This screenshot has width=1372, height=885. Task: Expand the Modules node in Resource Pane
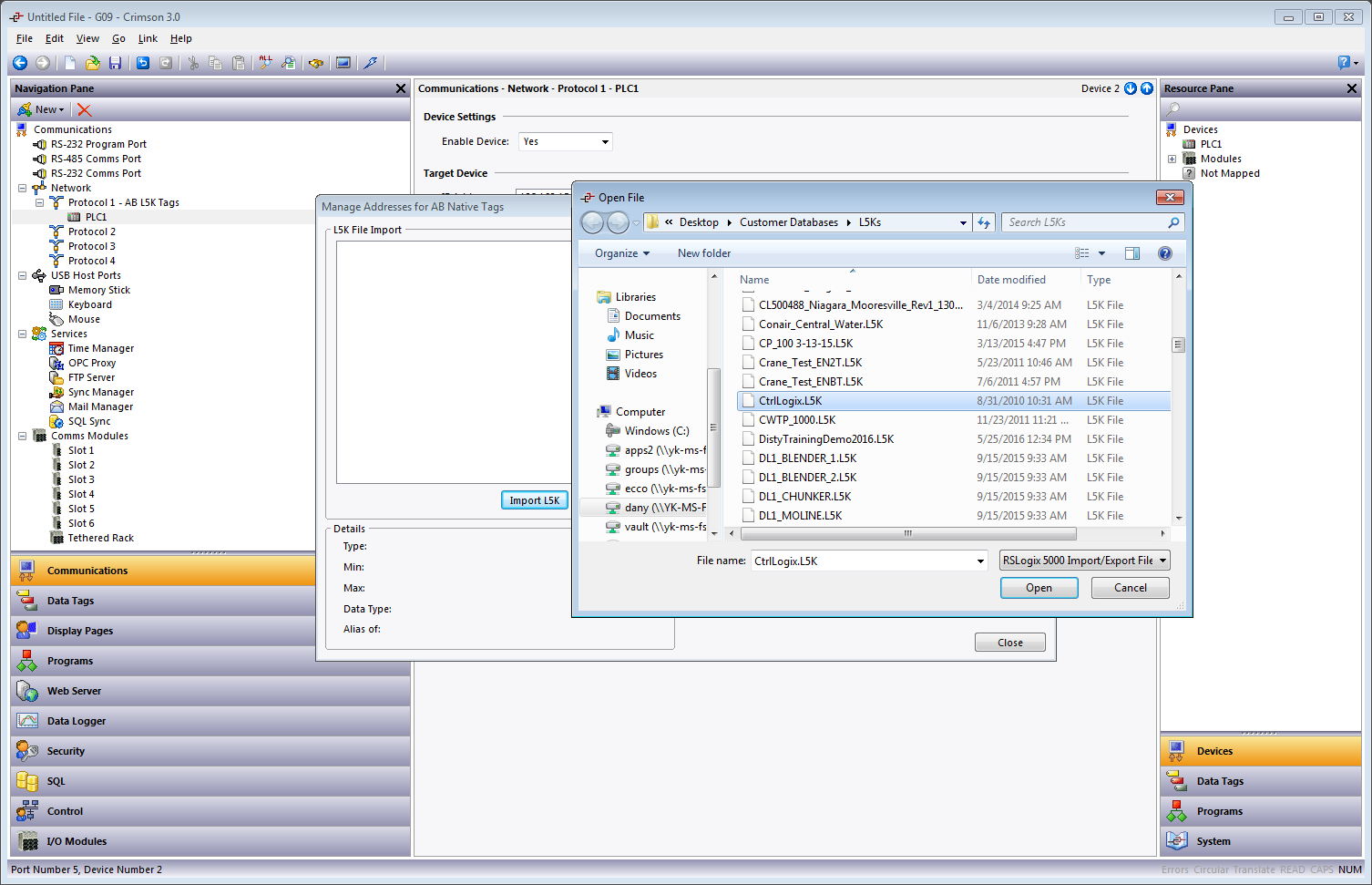tap(1172, 159)
